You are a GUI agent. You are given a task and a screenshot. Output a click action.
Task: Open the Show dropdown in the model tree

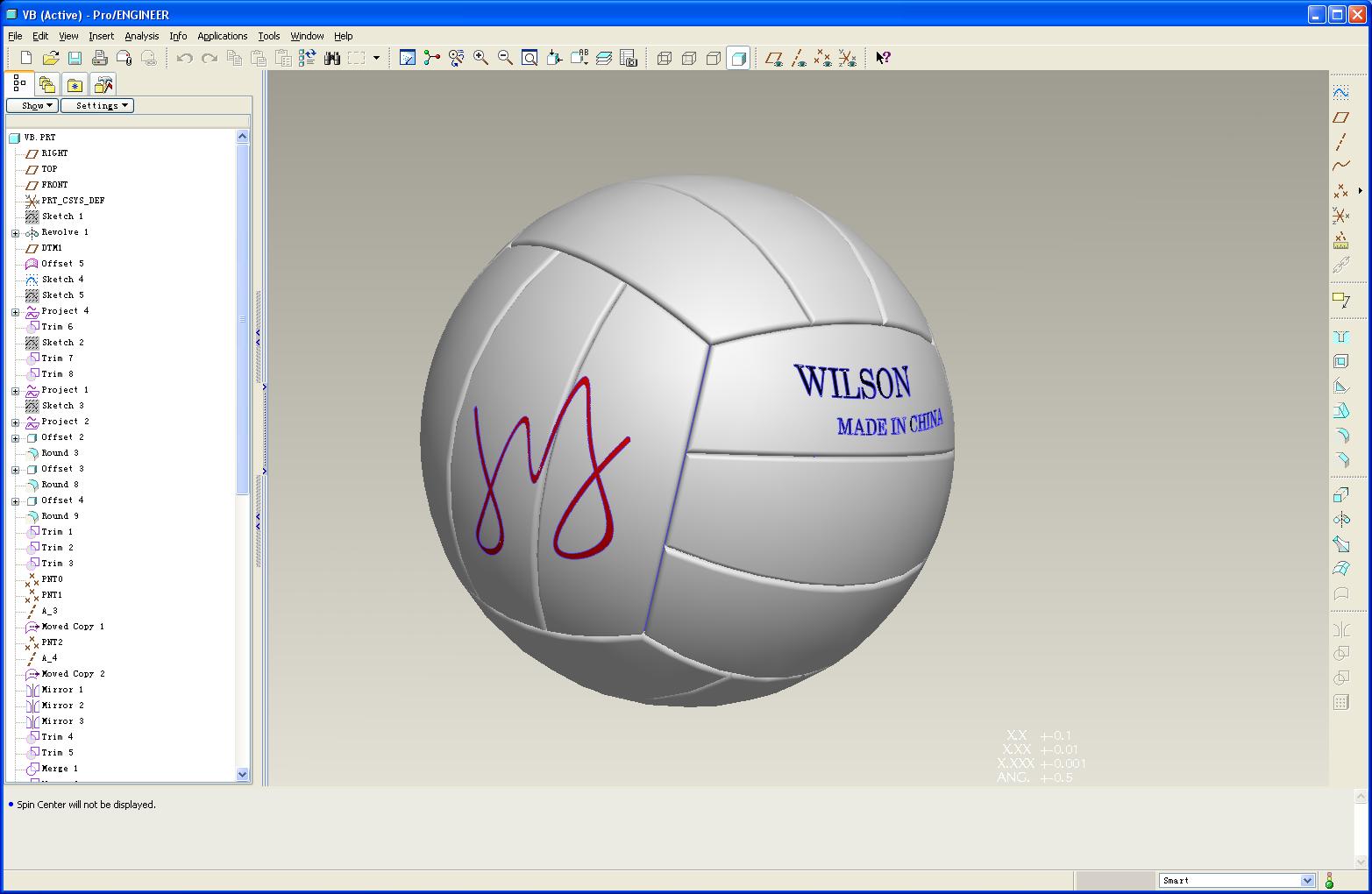[32, 105]
